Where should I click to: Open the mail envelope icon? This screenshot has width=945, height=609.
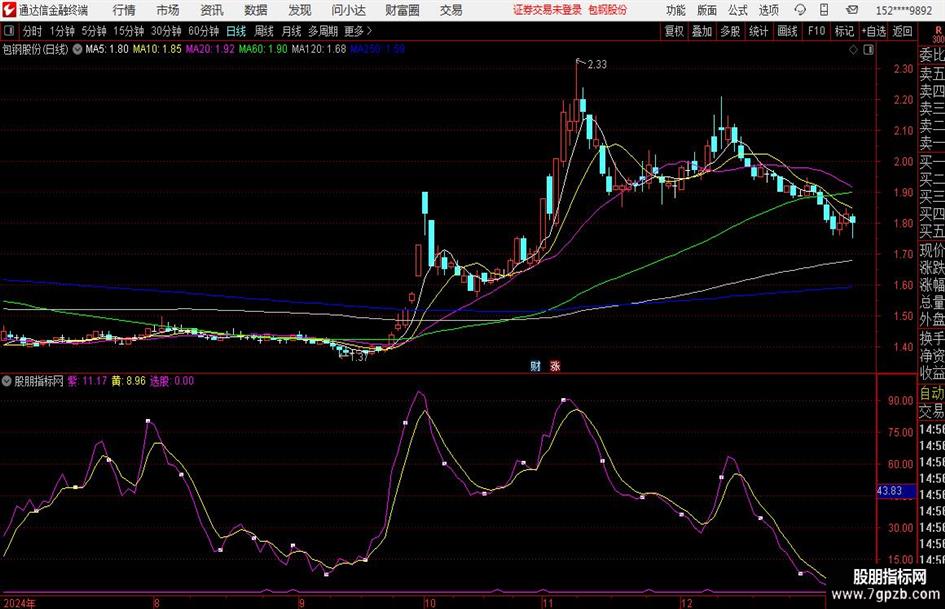coord(852,10)
